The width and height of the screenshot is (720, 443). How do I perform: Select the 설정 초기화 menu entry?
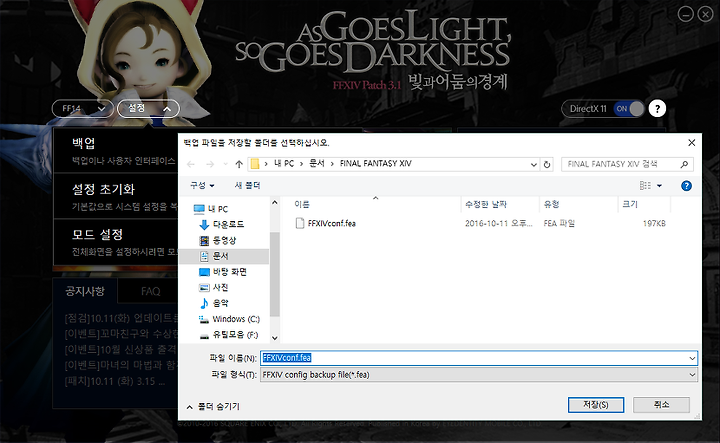[x=116, y=196]
